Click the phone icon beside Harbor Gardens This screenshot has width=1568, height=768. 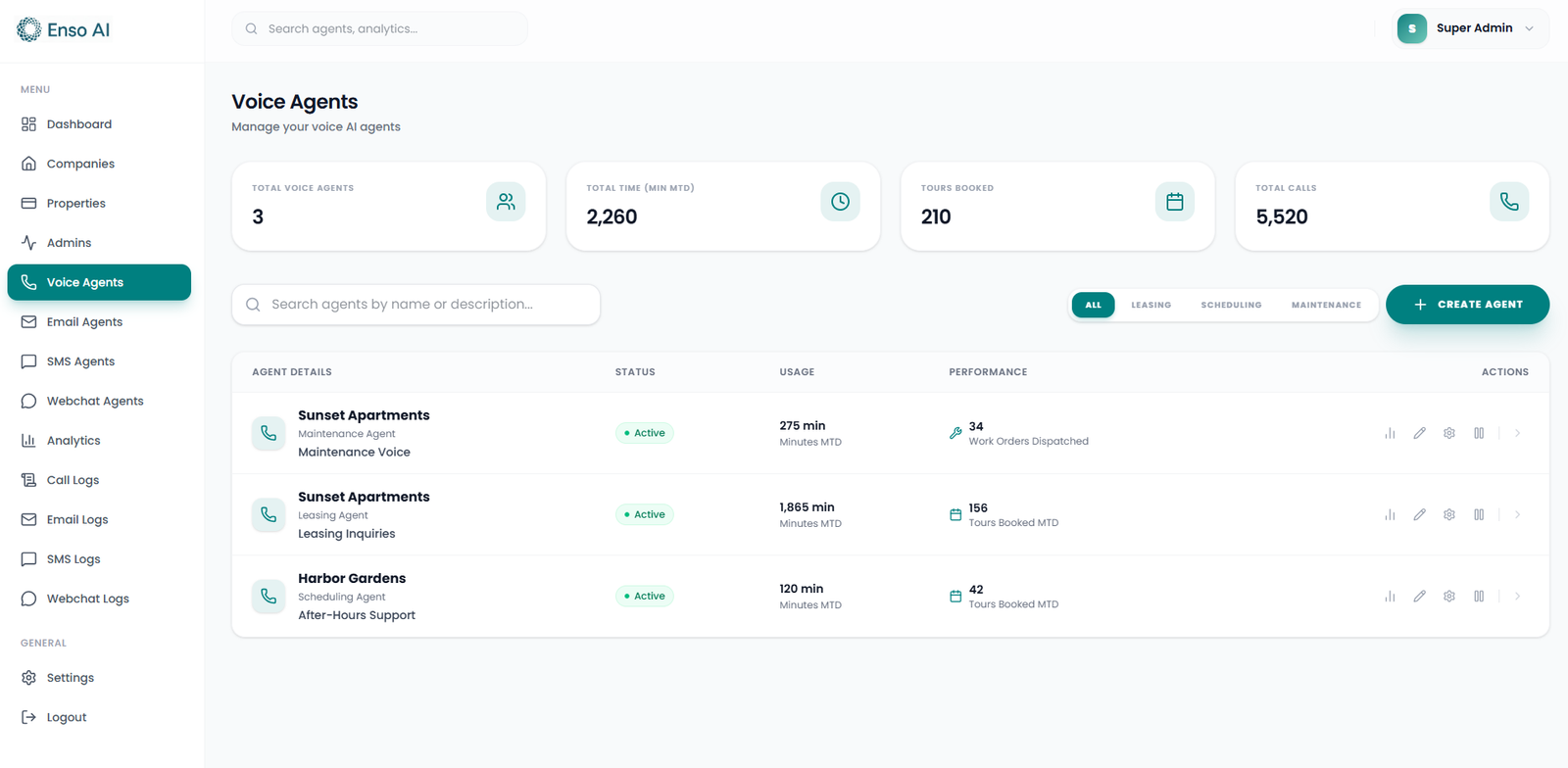pyautogui.click(x=269, y=596)
